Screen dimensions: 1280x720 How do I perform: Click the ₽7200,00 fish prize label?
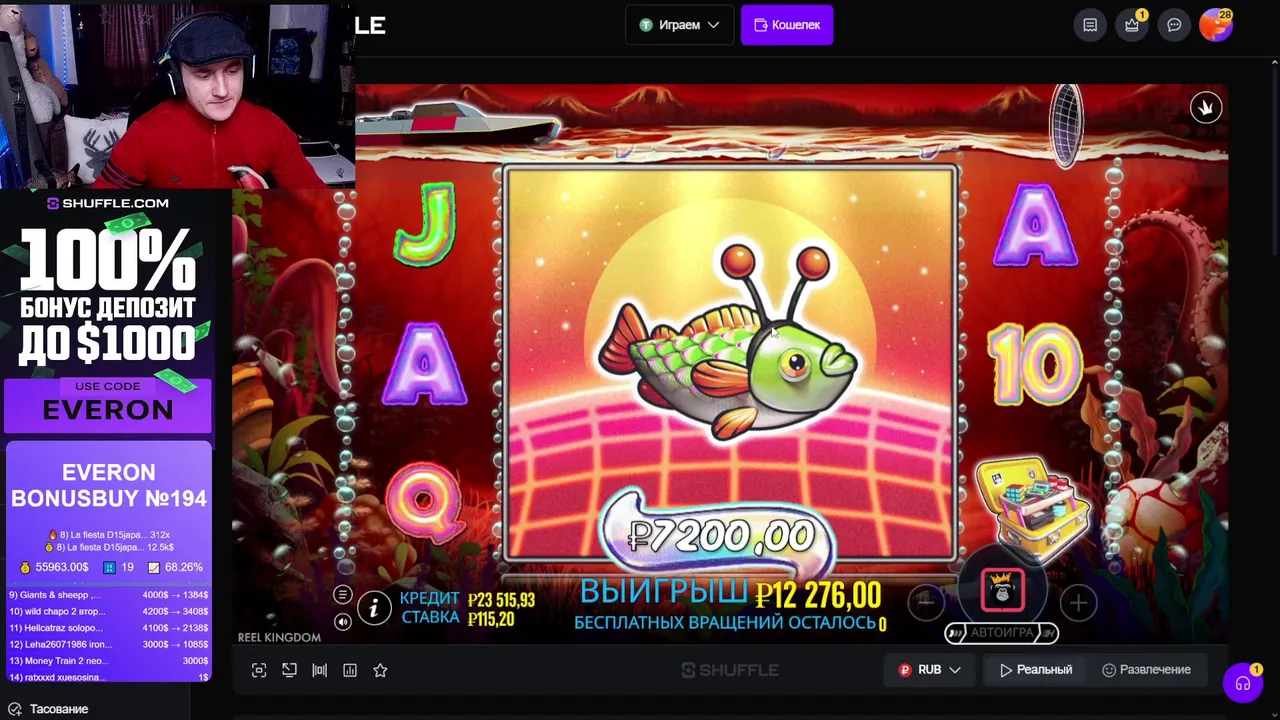(x=722, y=536)
